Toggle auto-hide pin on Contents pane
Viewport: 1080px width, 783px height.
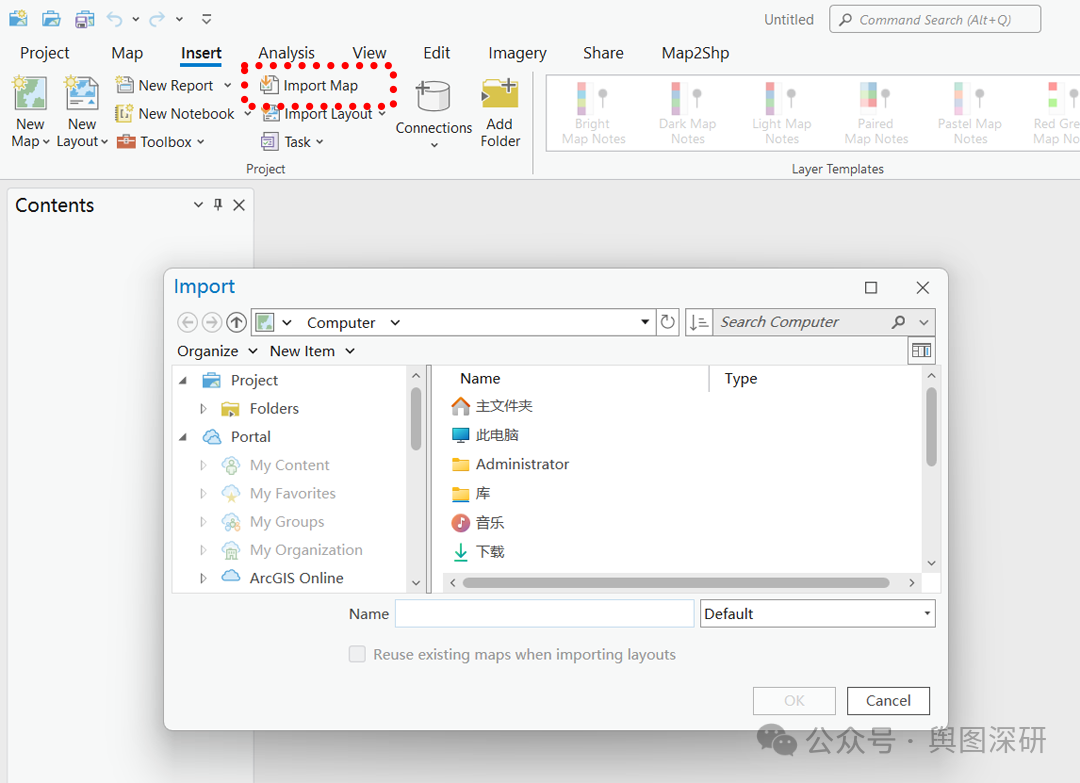click(218, 205)
